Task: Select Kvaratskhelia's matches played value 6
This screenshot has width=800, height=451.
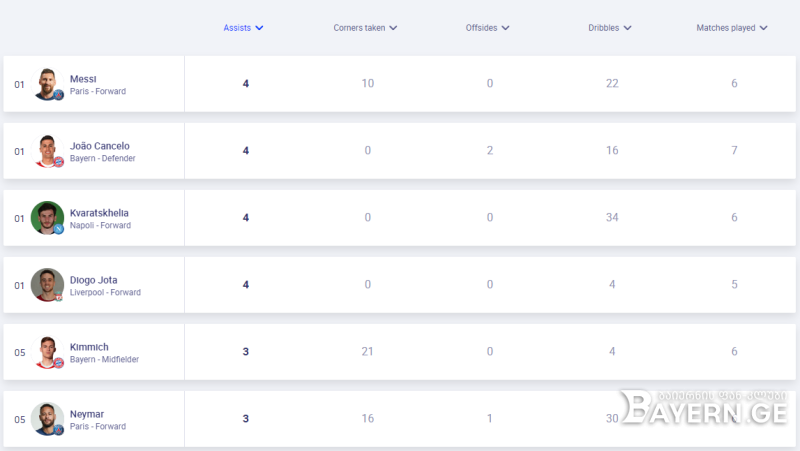Action: click(x=734, y=217)
